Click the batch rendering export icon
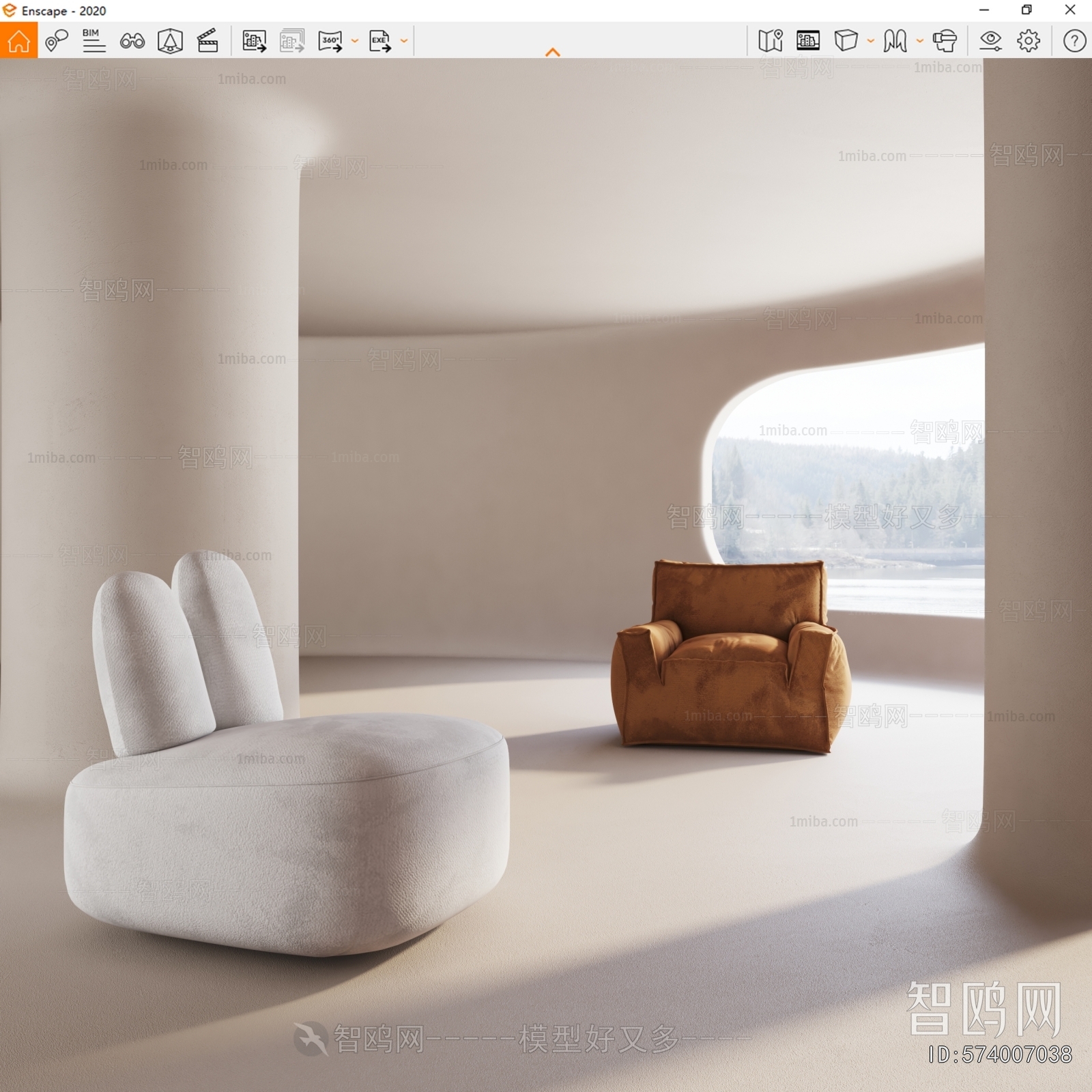Viewport: 1092px width, 1092px height. coord(292,41)
